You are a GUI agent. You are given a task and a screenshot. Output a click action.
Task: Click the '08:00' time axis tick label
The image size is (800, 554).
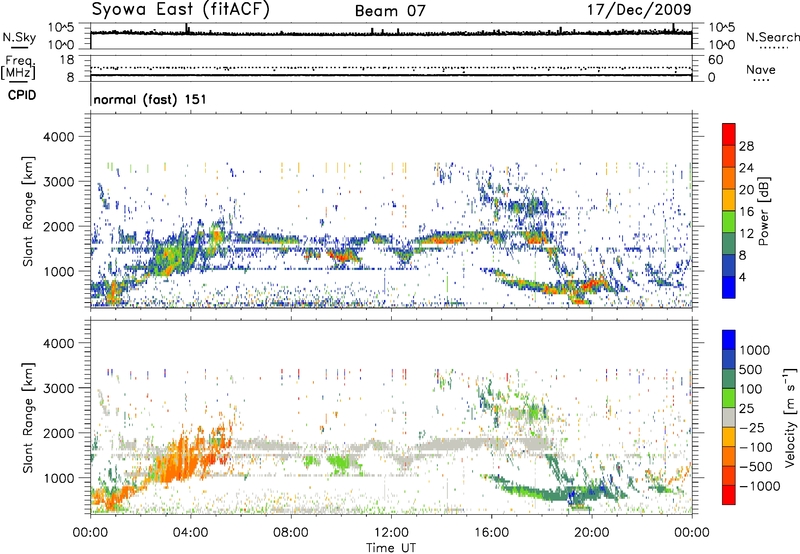(290, 533)
